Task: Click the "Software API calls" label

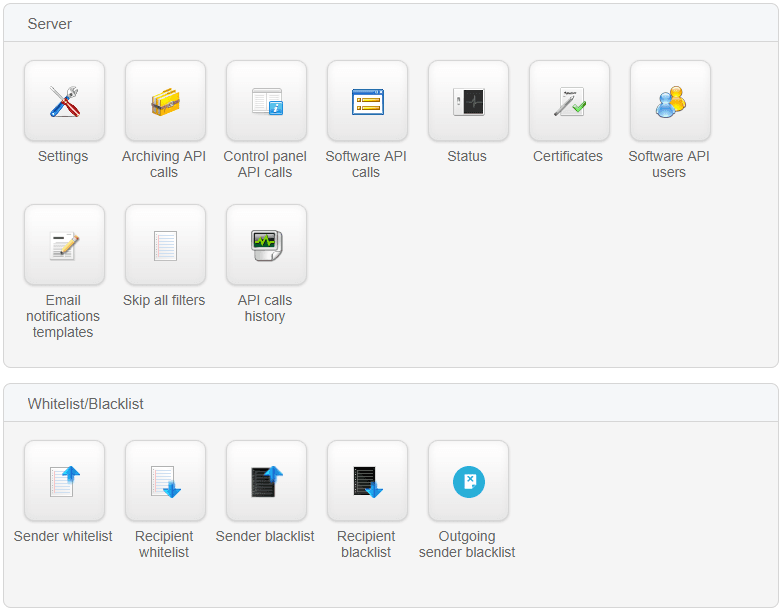Action: pyautogui.click(x=366, y=164)
